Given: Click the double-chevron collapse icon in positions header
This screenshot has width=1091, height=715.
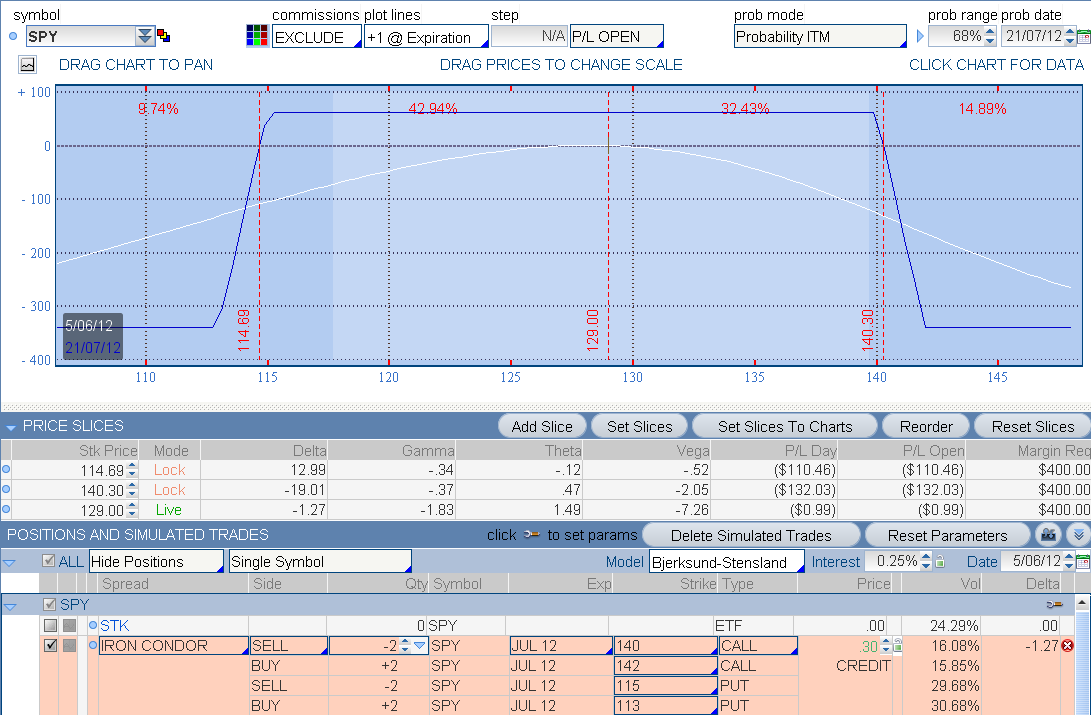Looking at the screenshot, I should pyautogui.click(x=1078, y=534).
